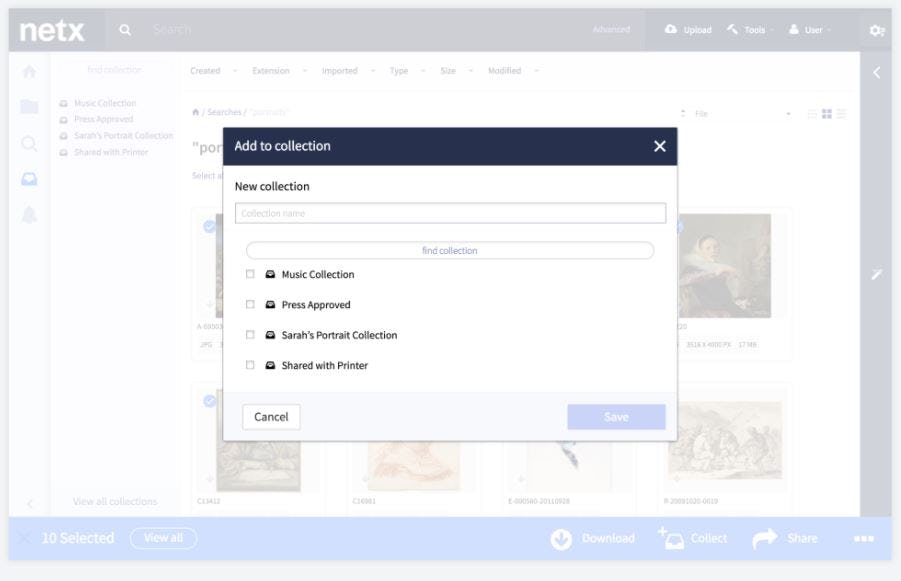Expand the Modified filter dropdown

click(509, 71)
